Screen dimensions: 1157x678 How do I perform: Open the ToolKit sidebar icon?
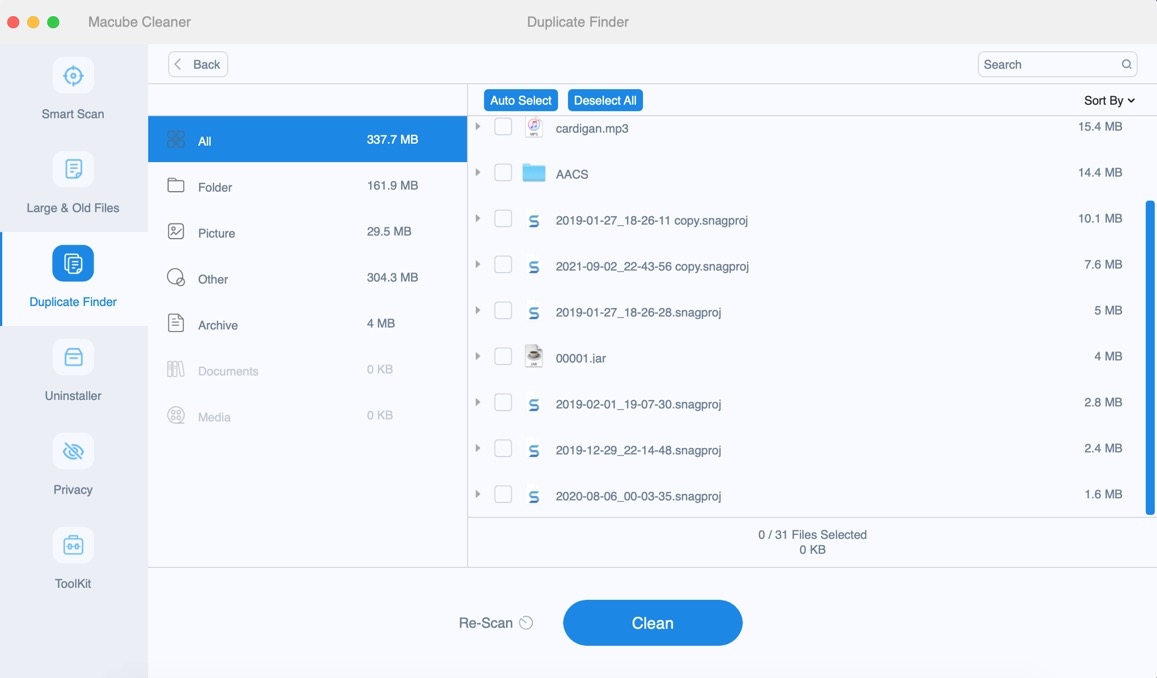73,545
